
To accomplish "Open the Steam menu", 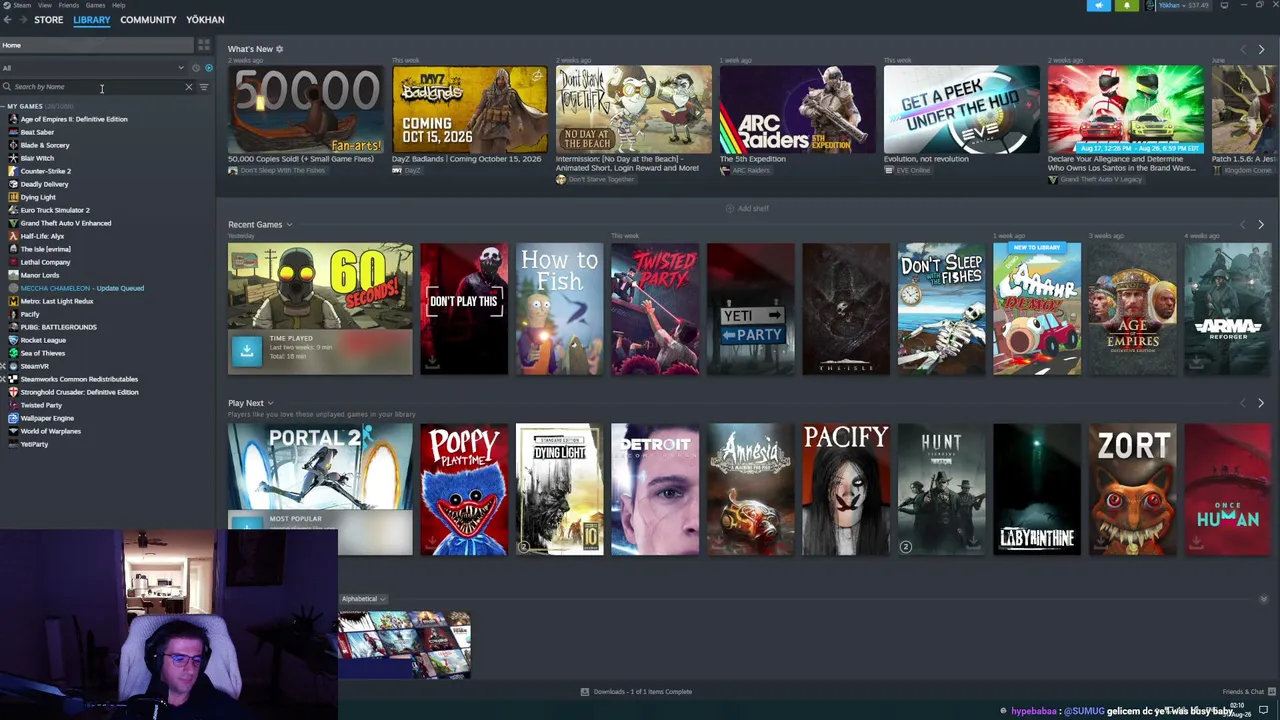I will (x=20, y=5).
